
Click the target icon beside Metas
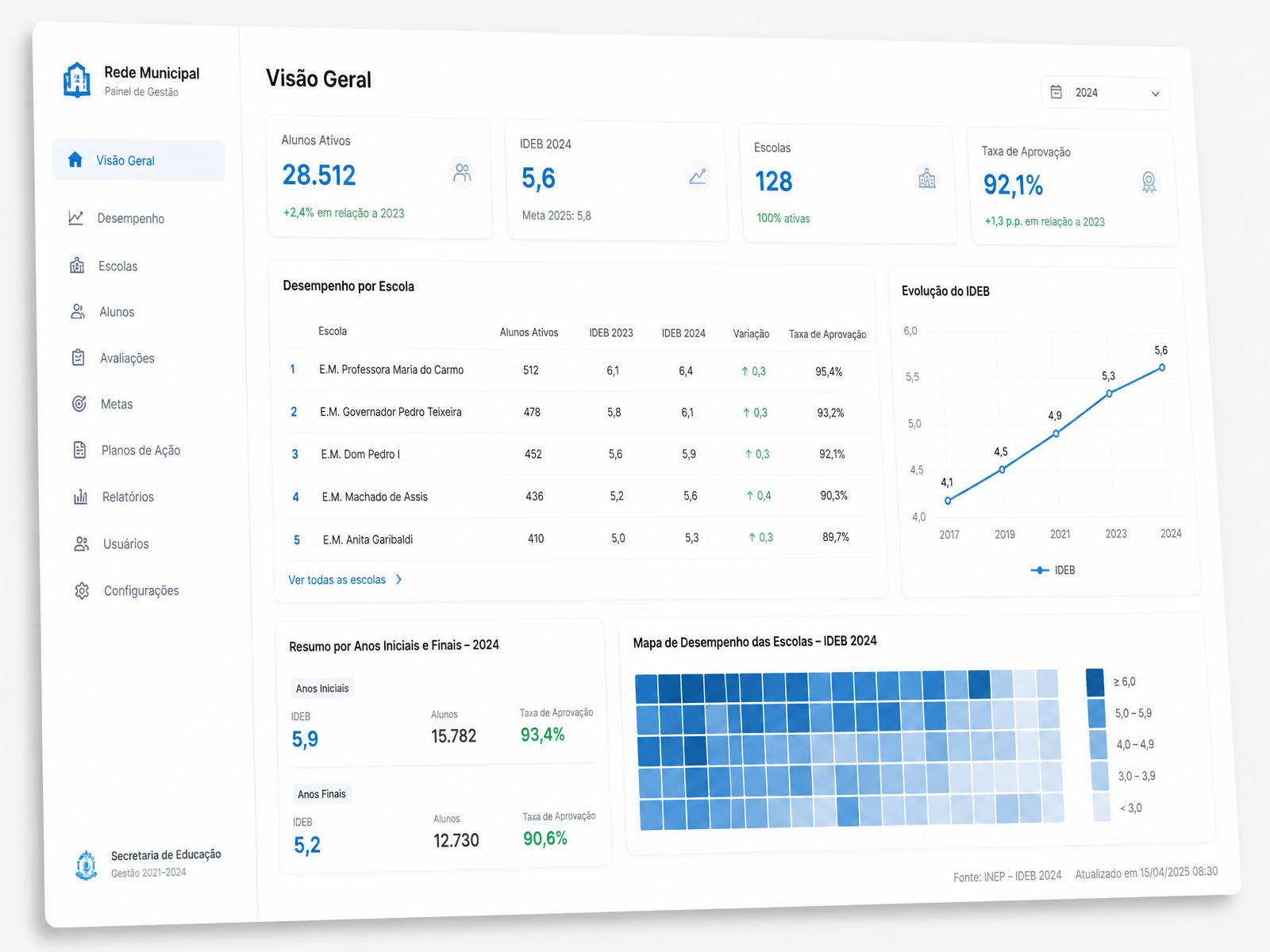79,403
